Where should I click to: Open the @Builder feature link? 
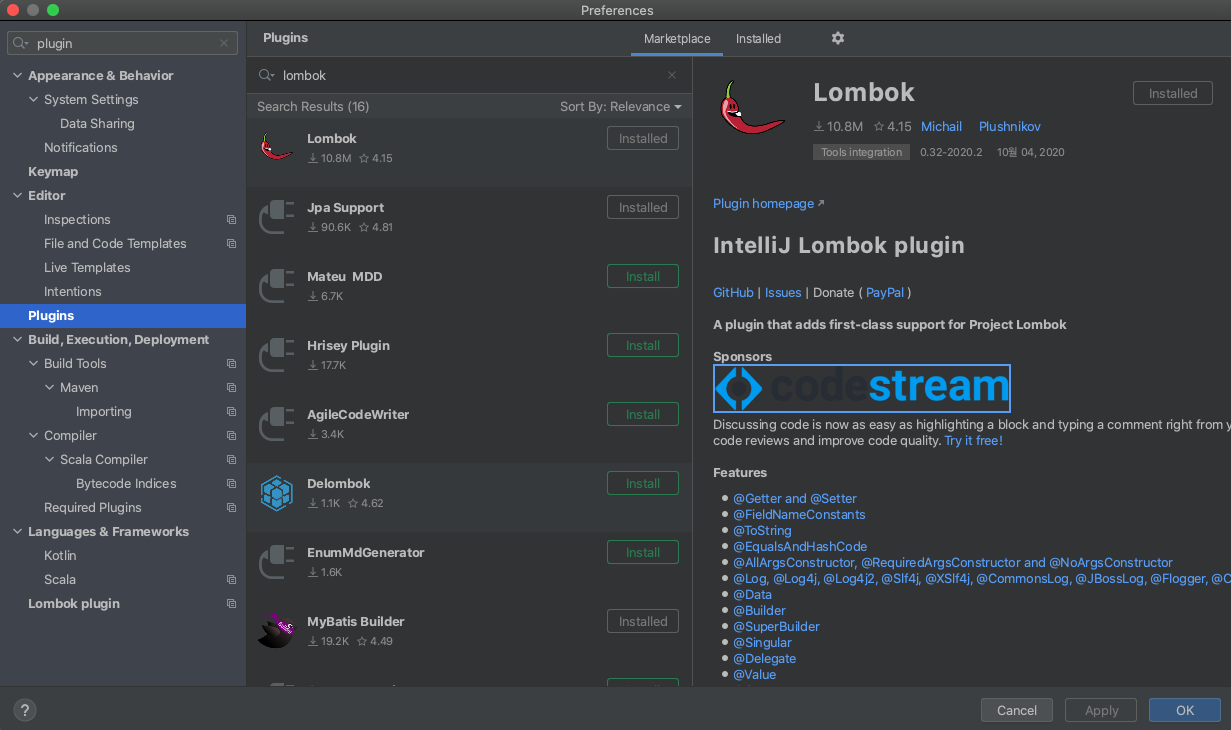coord(759,611)
